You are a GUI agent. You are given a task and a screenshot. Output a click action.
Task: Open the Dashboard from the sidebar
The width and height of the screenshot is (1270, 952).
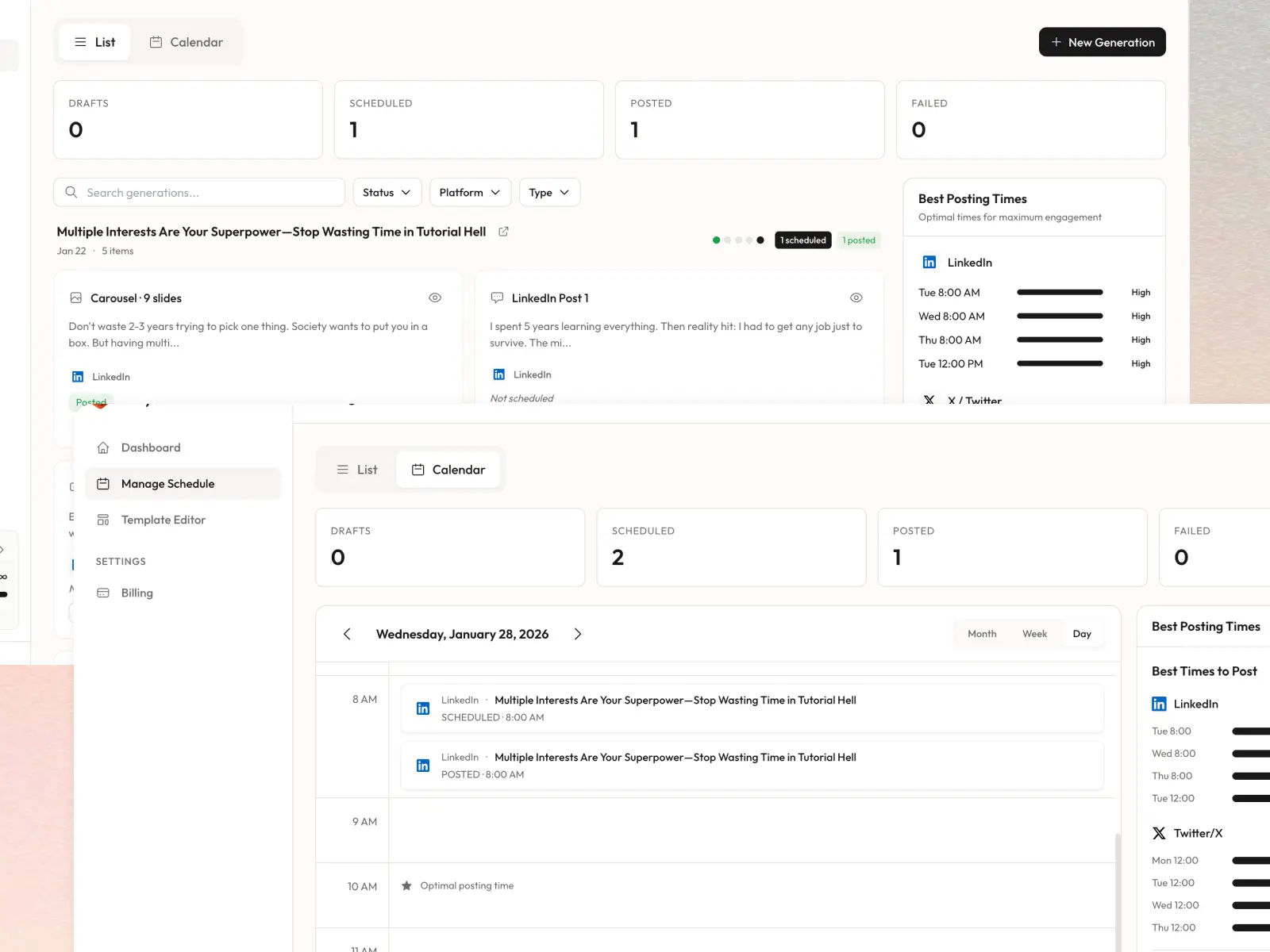click(150, 447)
